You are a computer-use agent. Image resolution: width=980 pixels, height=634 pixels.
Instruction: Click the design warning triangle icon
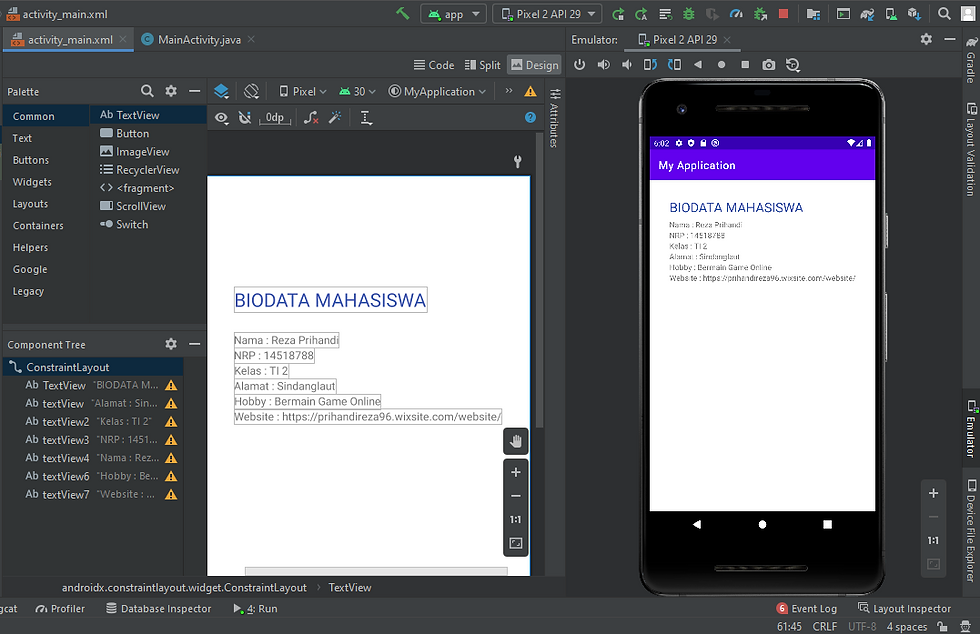click(x=531, y=91)
